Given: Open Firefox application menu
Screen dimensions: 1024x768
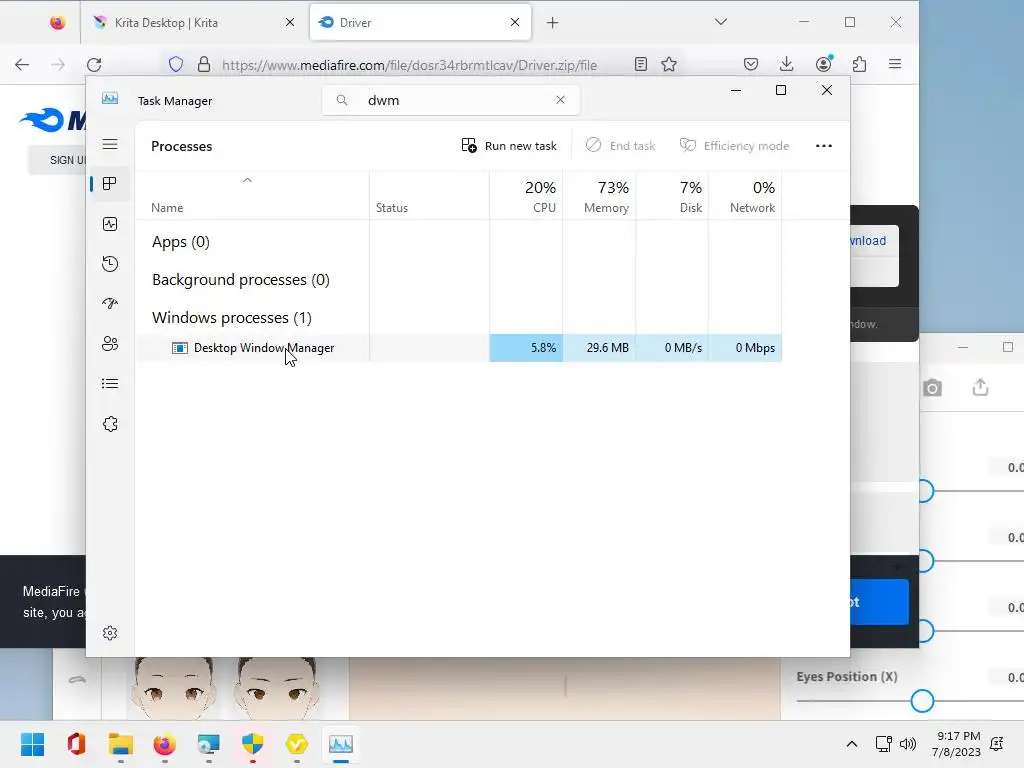Looking at the screenshot, I should [895, 64].
